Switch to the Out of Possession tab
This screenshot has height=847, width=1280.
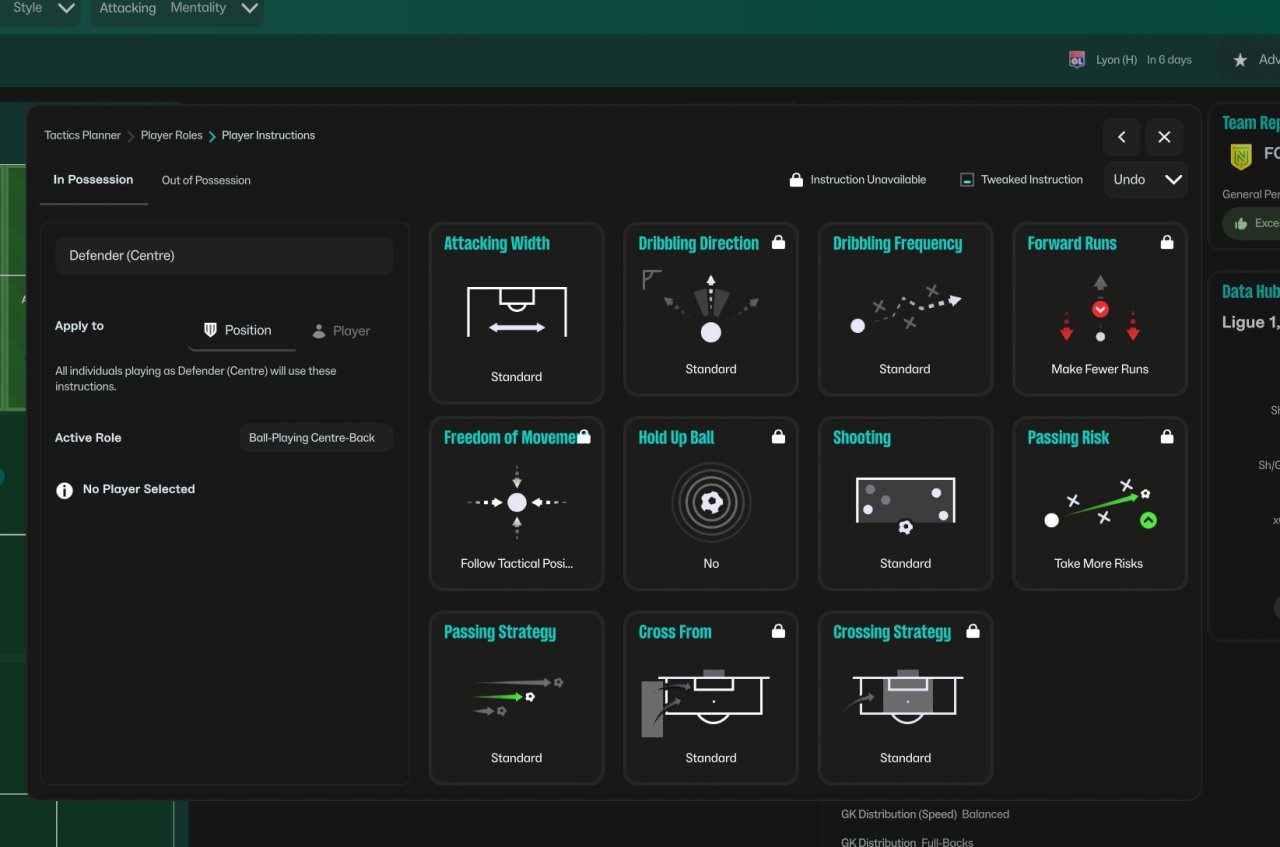click(206, 180)
